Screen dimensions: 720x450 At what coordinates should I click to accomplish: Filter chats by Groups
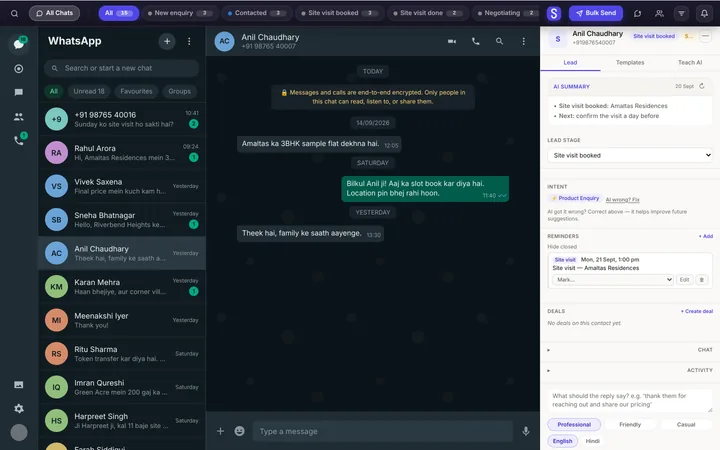[x=179, y=91]
